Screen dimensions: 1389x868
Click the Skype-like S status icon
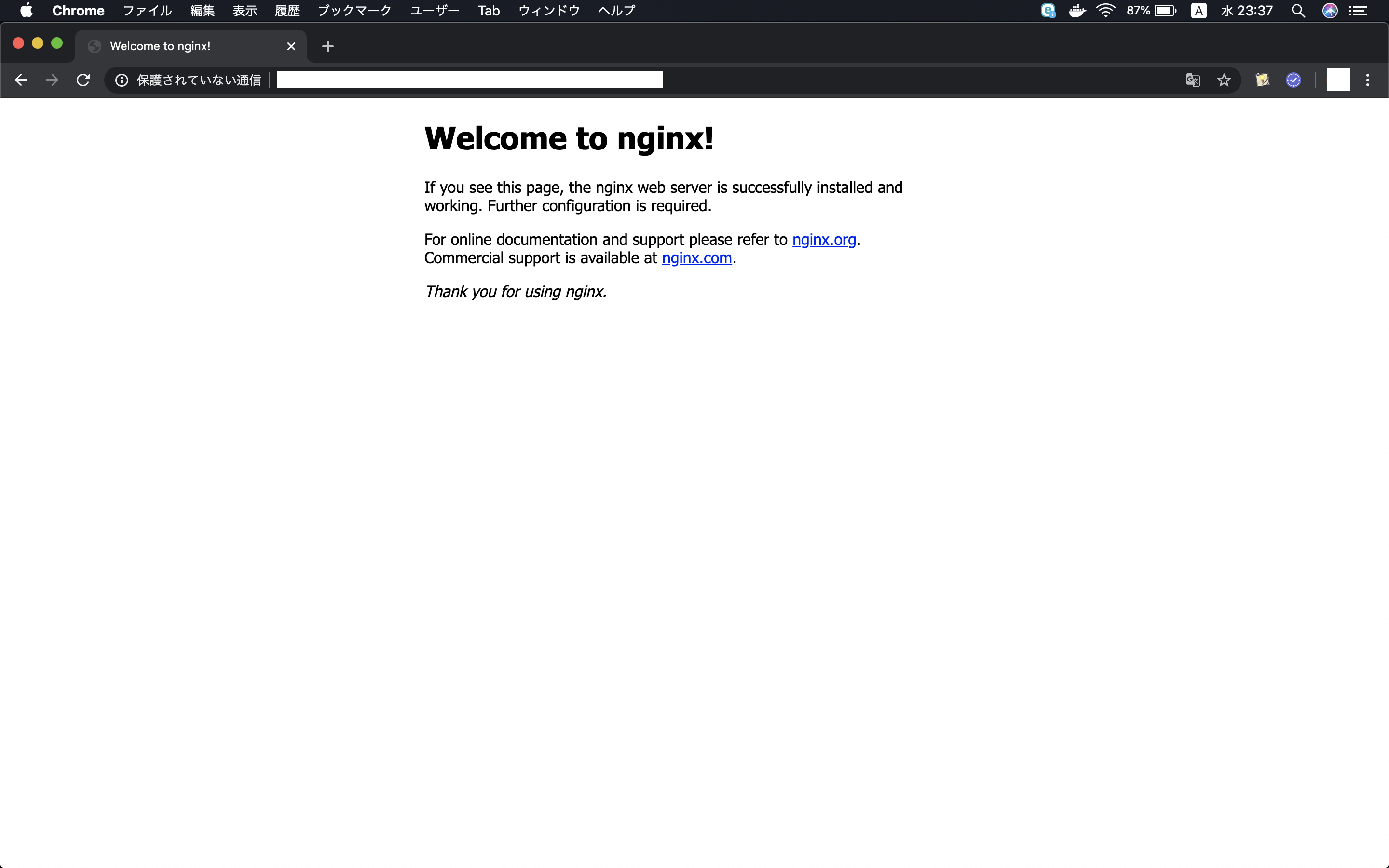coord(1048,10)
